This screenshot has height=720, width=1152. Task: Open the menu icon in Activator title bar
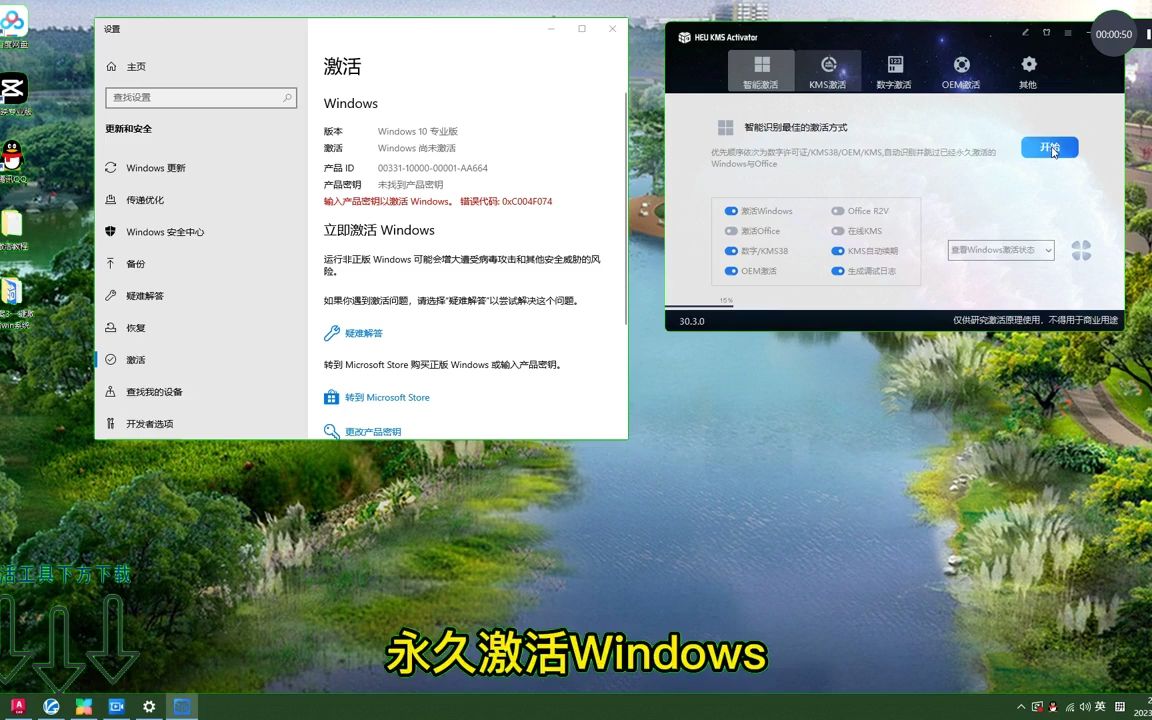(1068, 33)
